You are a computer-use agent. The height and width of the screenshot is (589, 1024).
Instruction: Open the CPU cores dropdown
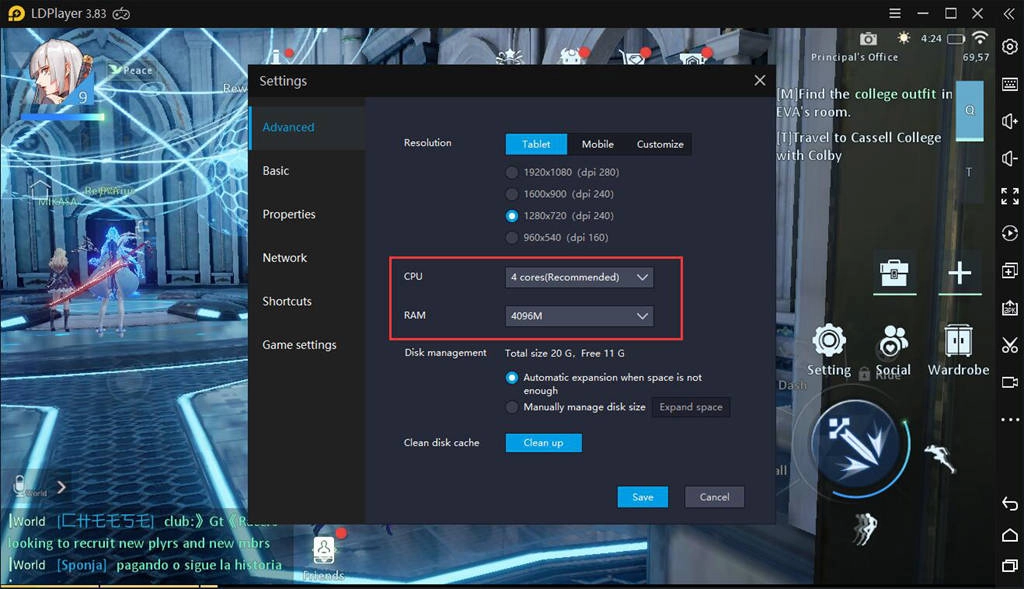pyautogui.click(x=579, y=277)
